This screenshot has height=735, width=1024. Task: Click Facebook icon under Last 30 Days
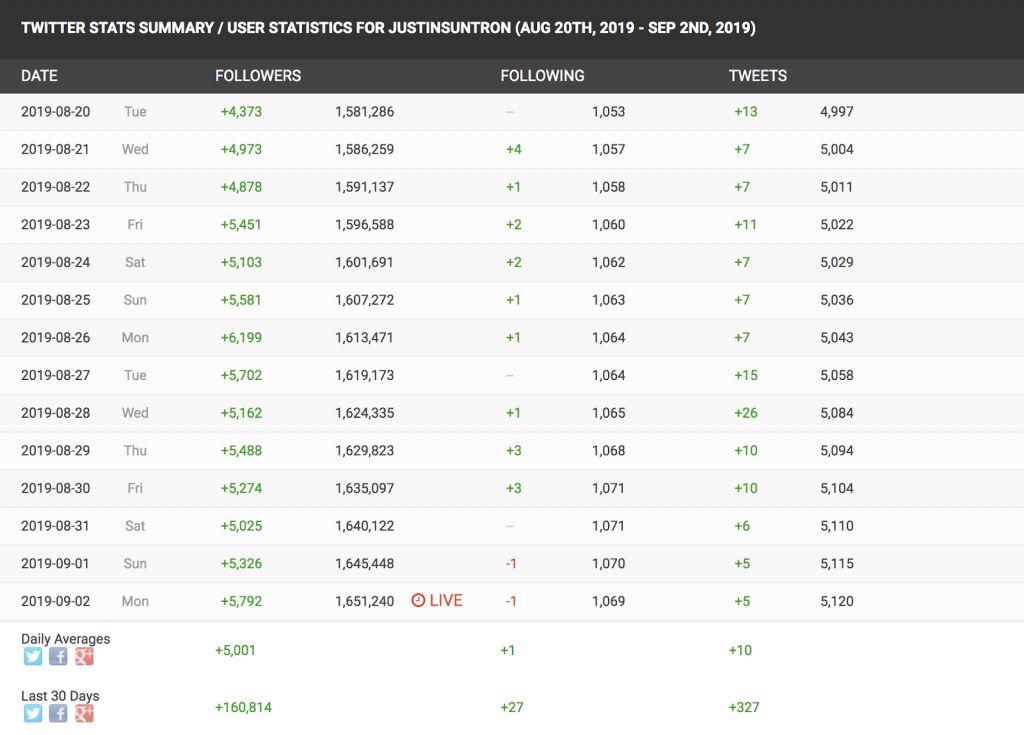click(58, 714)
